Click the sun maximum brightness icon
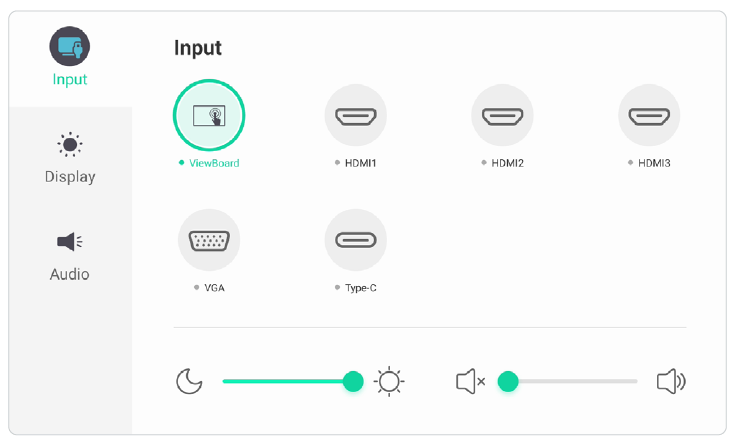The height and width of the screenshot is (448, 740). tap(389, 381)
